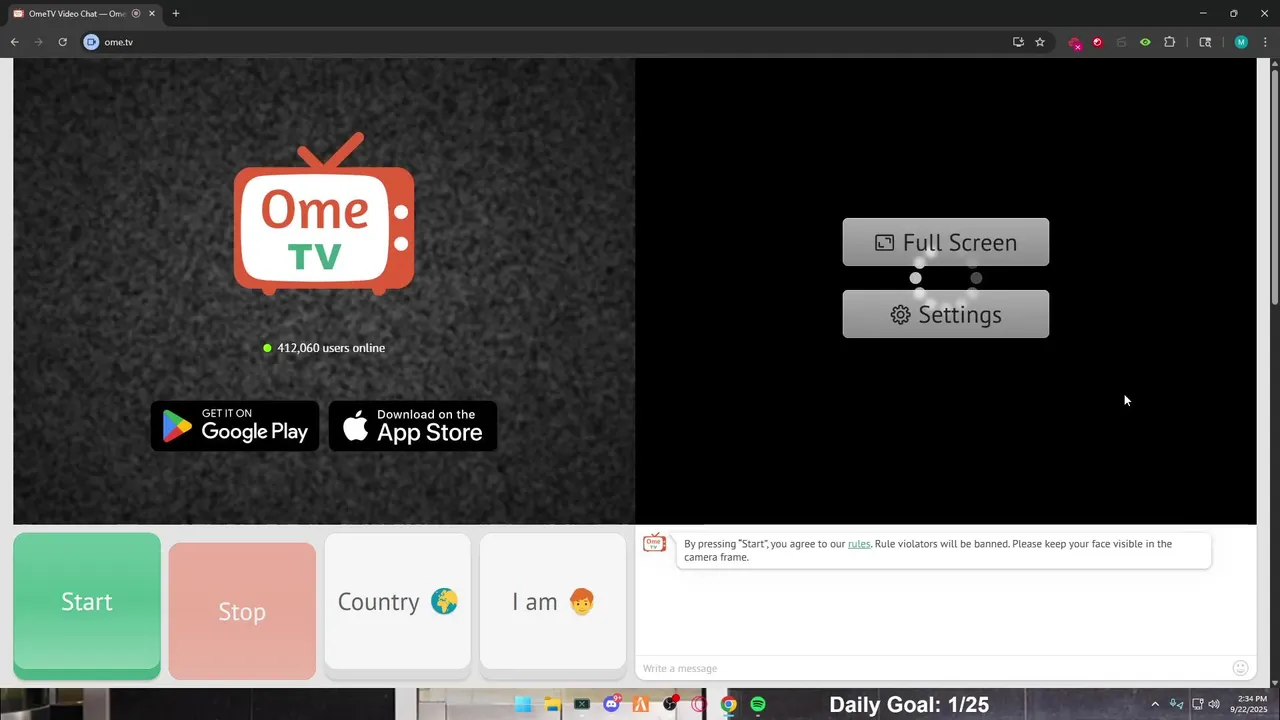Image resolution: width=1280 pixels, height=720 pixels.
Task: Switch to Chrome in the taskbar
Action: click(x=729, y=704)
